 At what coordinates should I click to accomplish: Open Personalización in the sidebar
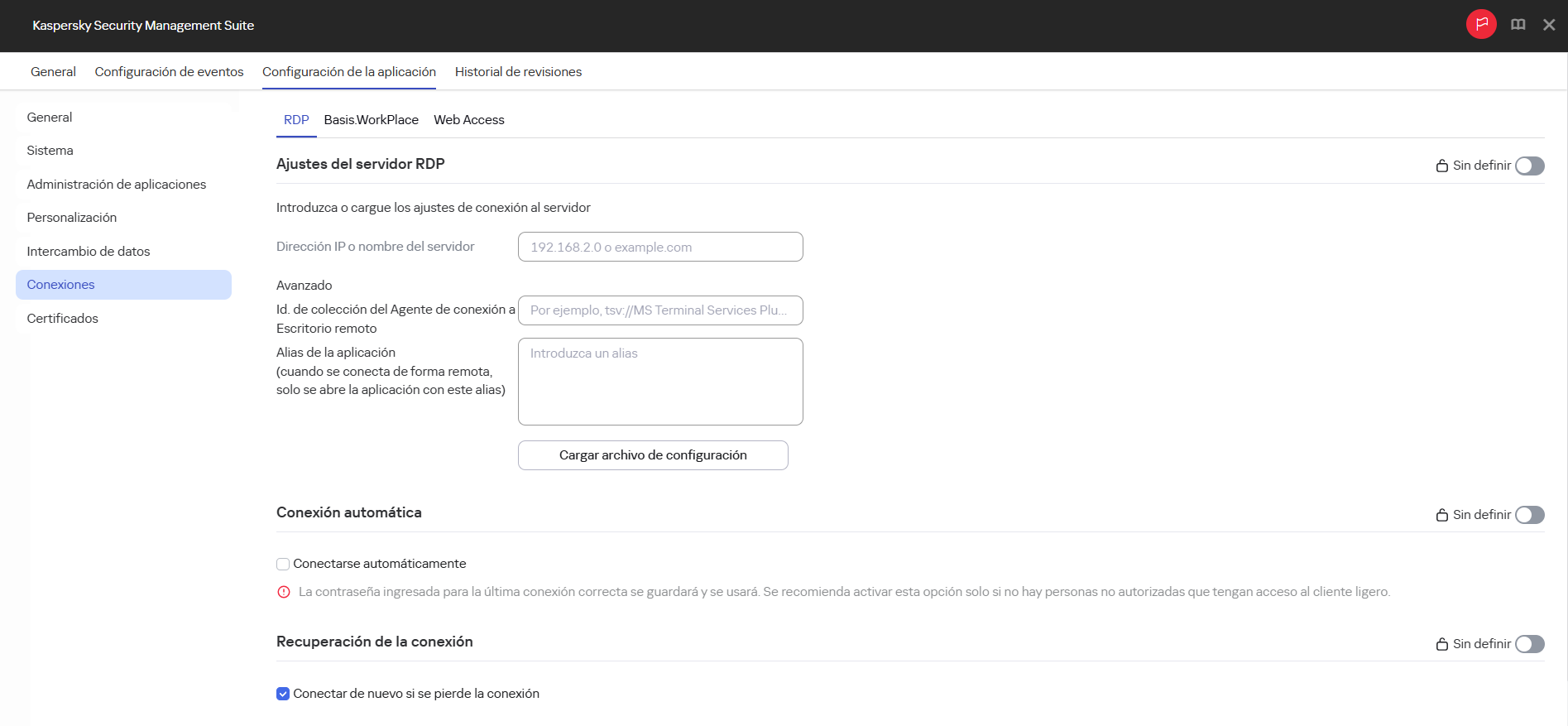pyautogui.click(x=123, y=218)
